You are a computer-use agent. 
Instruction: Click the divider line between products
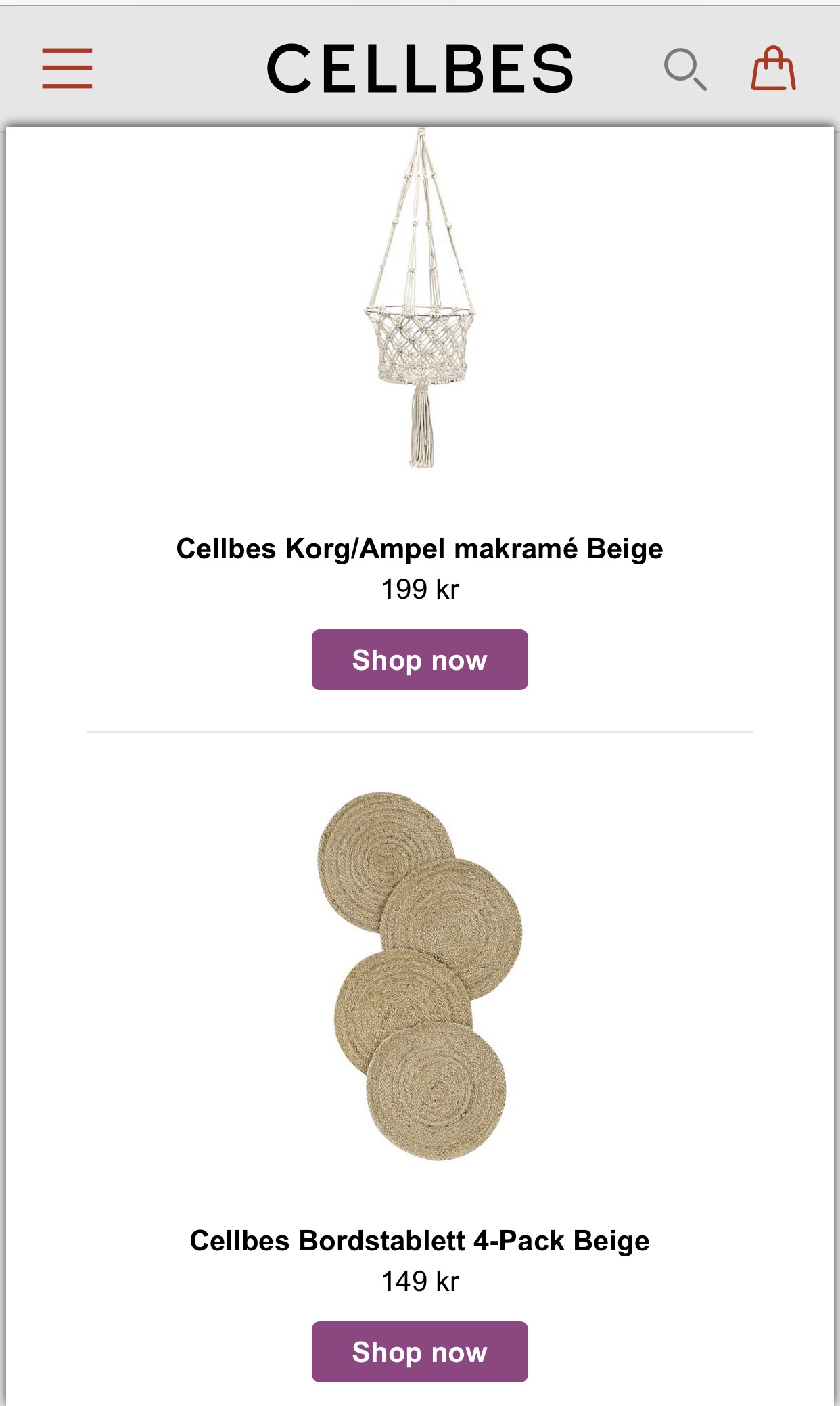420,731
